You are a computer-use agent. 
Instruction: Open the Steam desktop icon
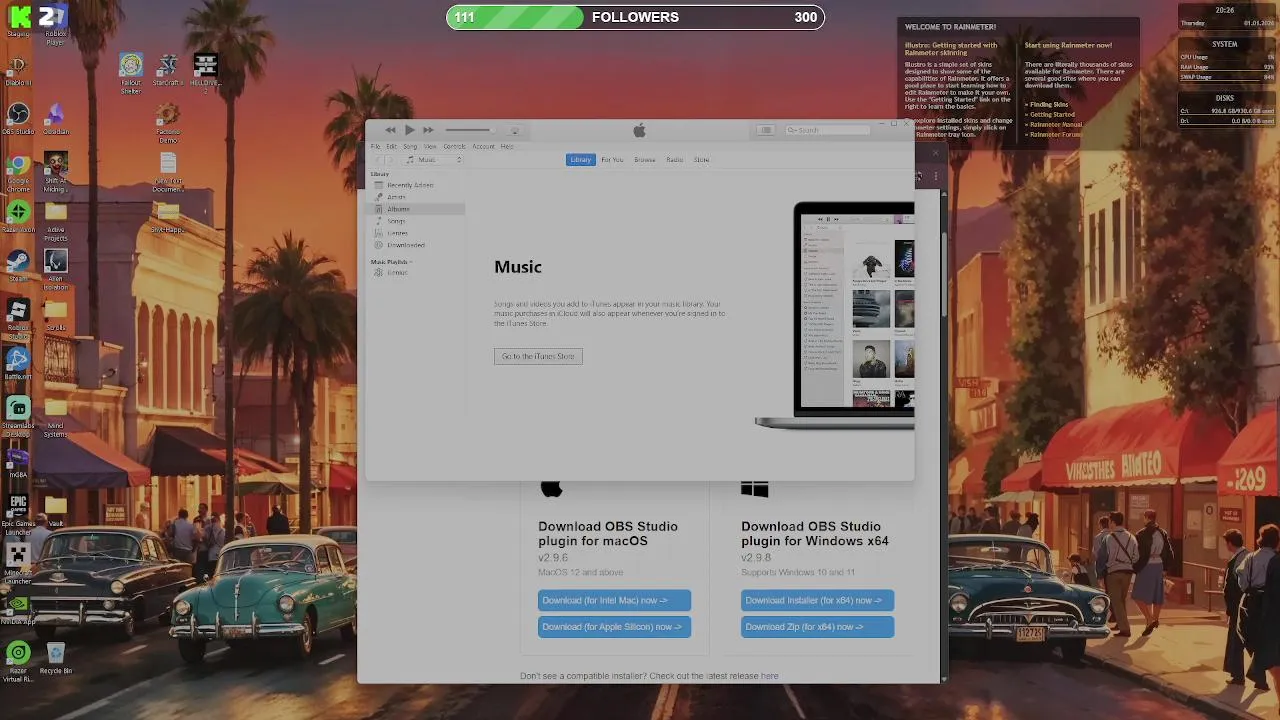click(x=18, y=266)
